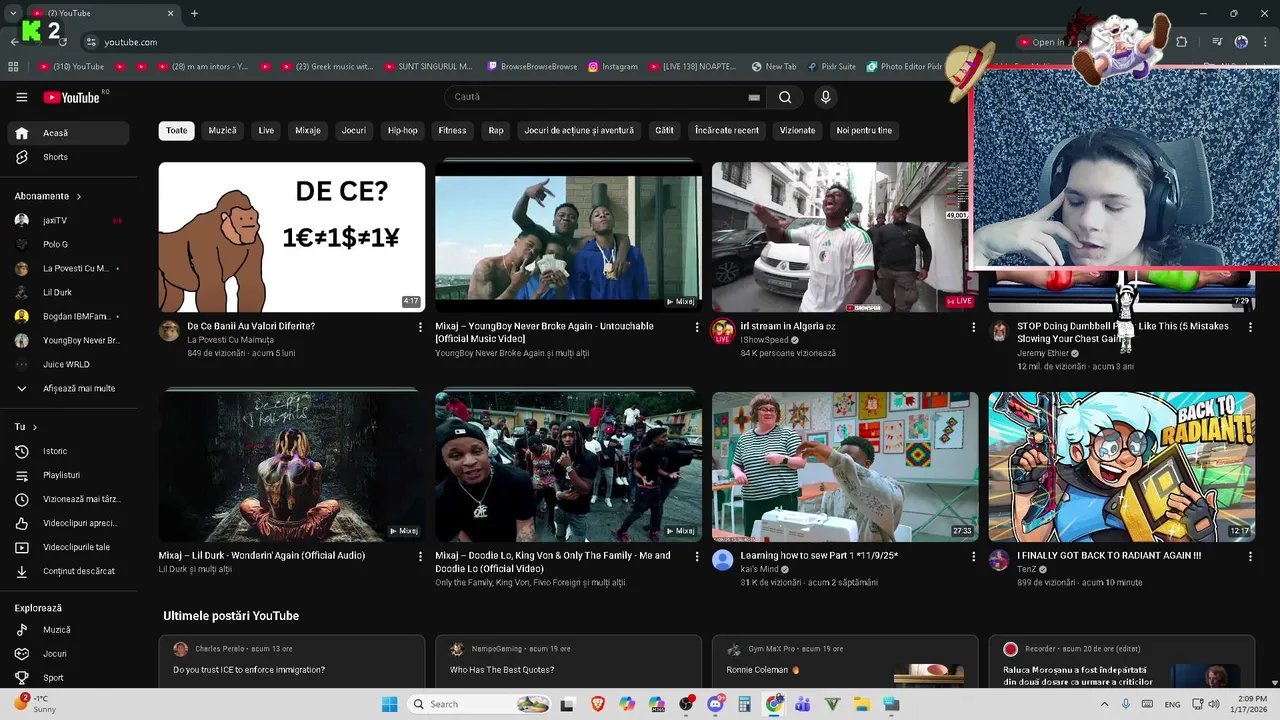The height and width of the screenshot is (720, 1280).
Task: Open Calculator from the taskbar
Action: pos(744,704)
